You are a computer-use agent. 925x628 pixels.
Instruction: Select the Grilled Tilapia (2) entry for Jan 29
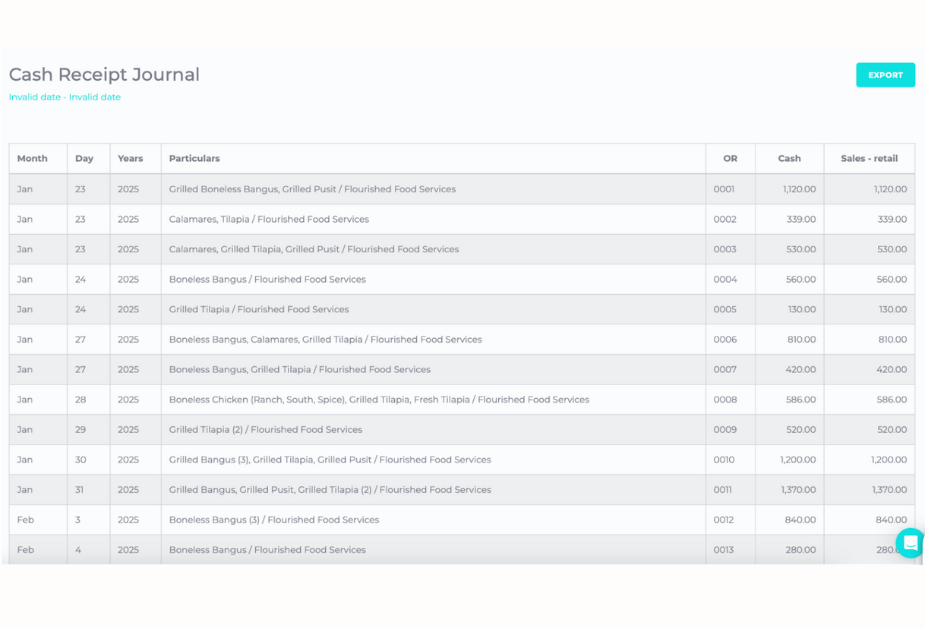(265, 430)
